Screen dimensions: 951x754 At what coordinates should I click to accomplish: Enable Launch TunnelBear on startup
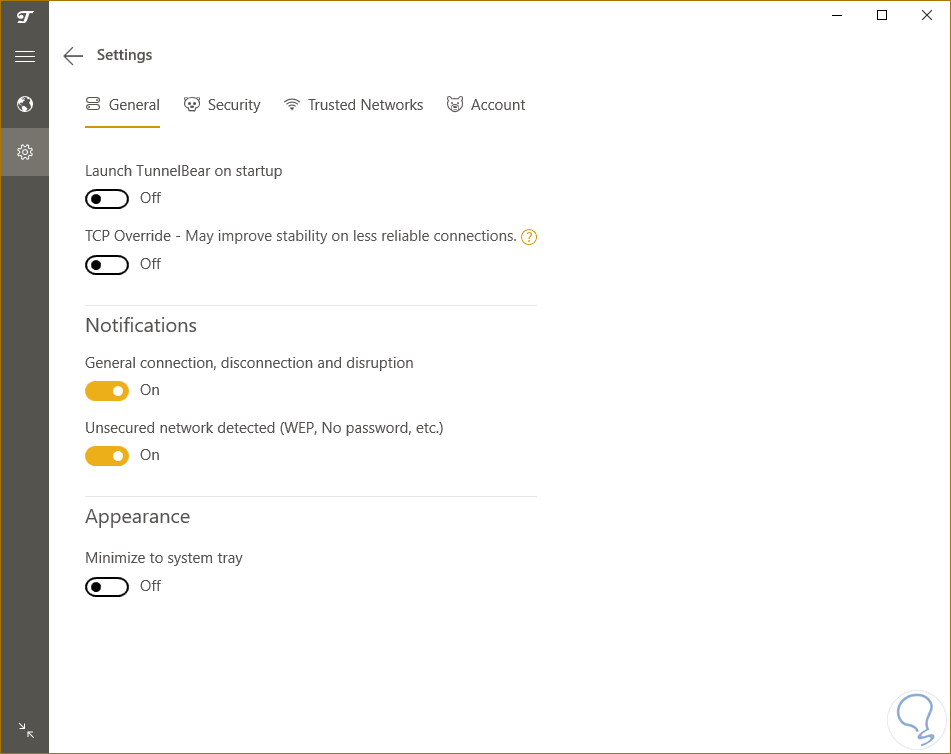point(107,199)
